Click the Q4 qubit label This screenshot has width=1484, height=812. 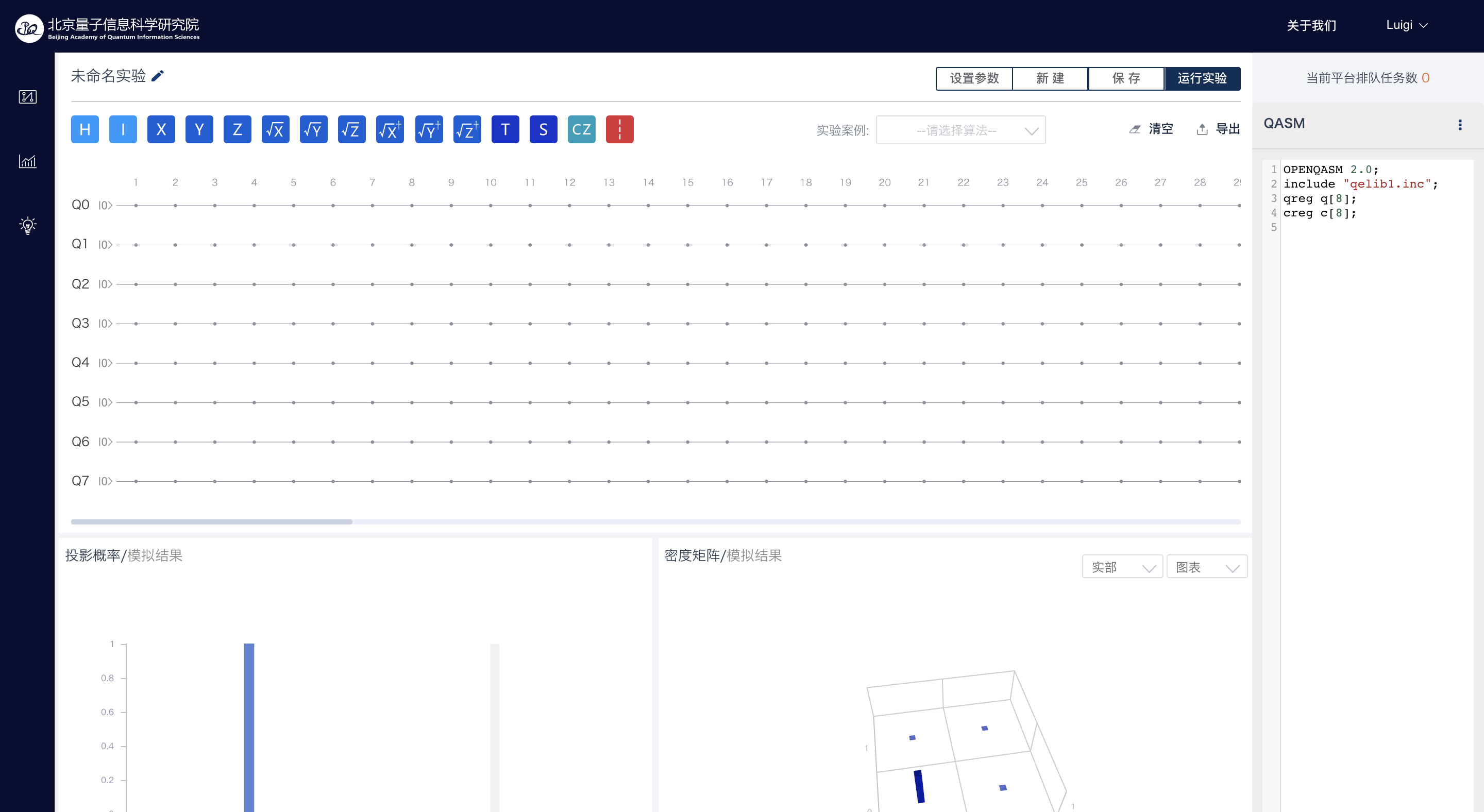point(80,362)
